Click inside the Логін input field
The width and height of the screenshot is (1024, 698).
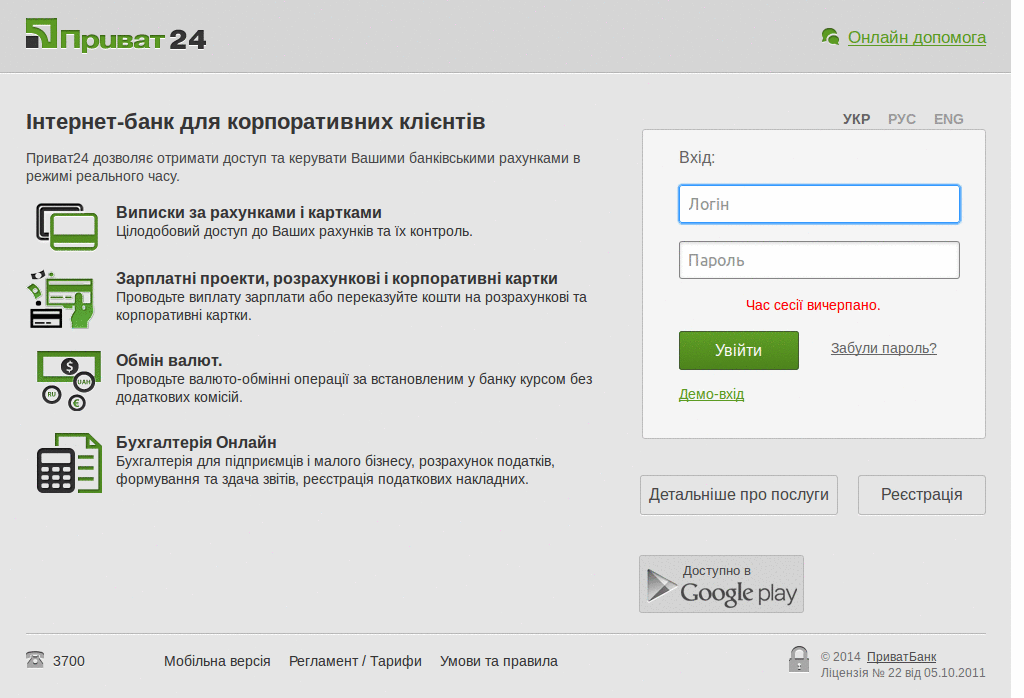818,204
